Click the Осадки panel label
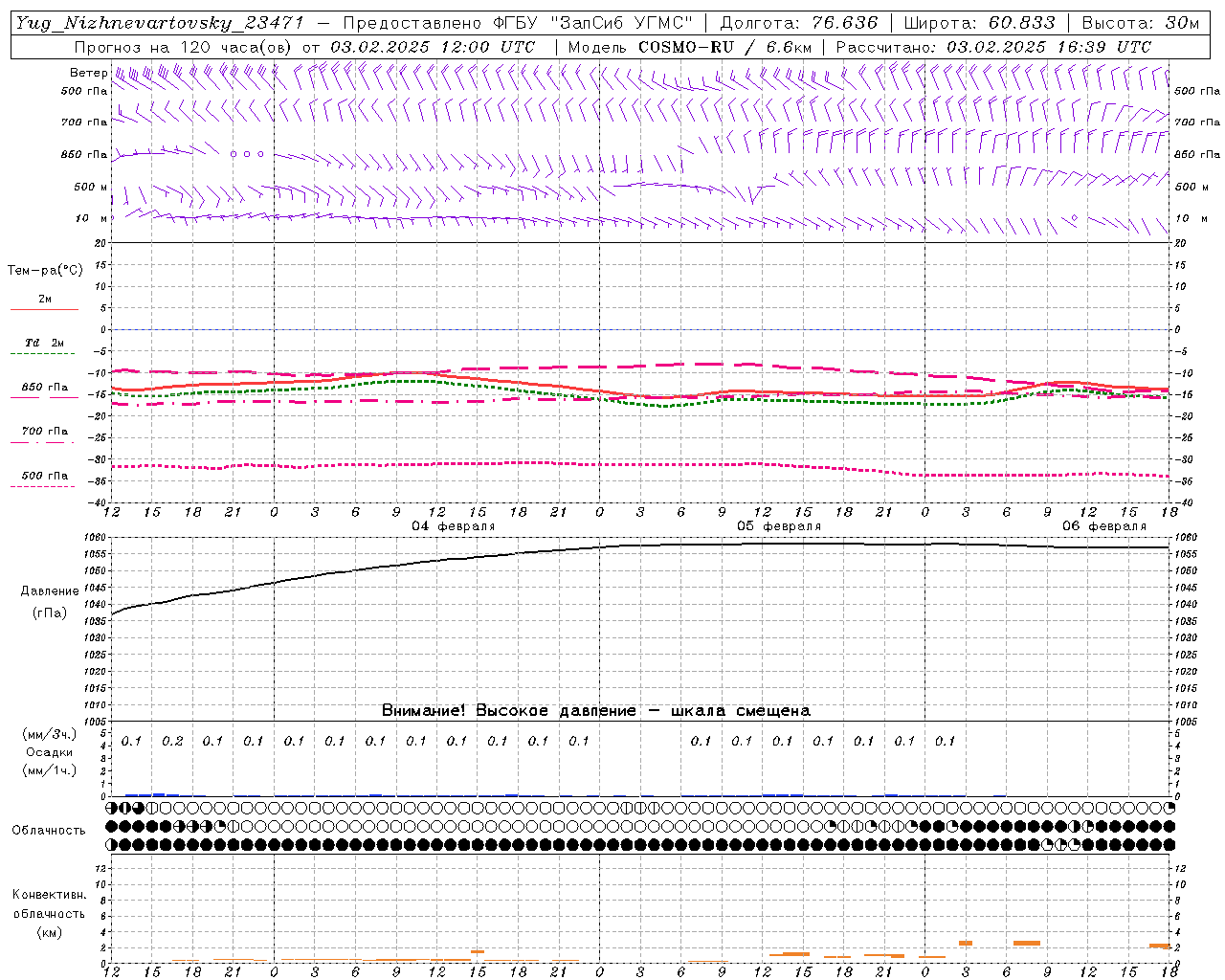1225x980 pixels. pyautogui.click(x=50, y=752)
